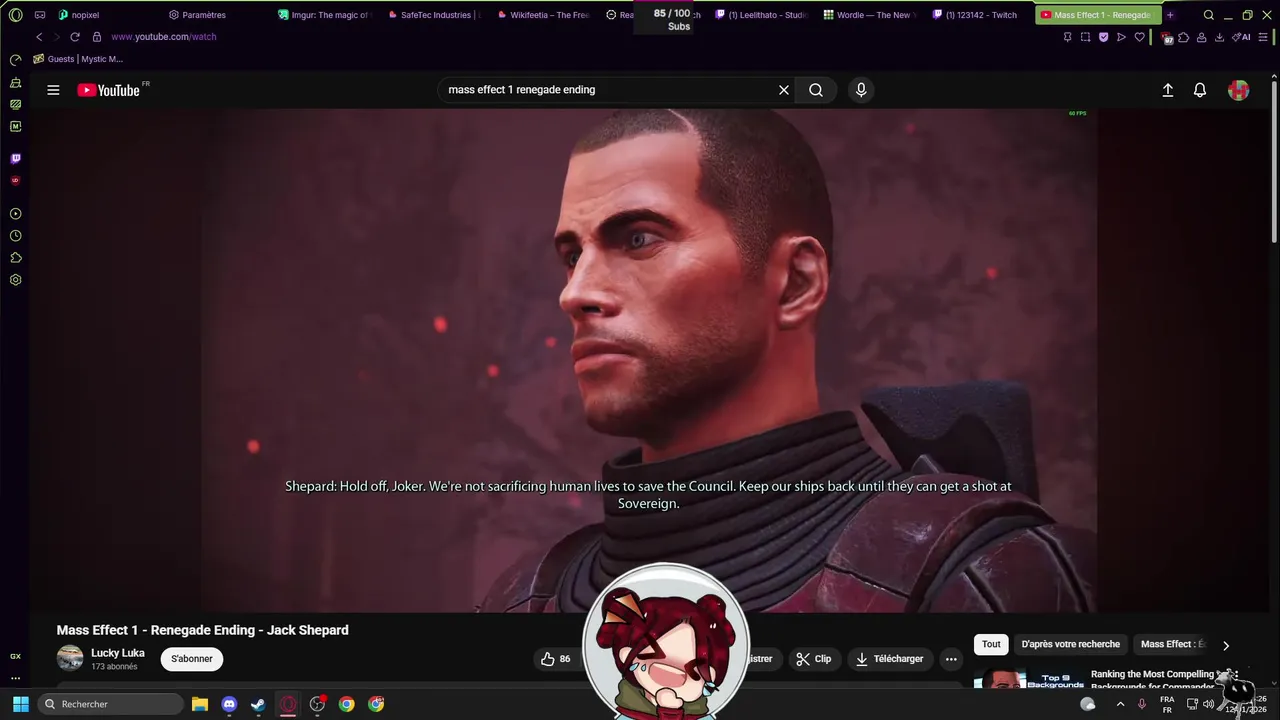1280x720 pixels.
Task: Open File Explorer from taskbar
Action: pos(200,704)
